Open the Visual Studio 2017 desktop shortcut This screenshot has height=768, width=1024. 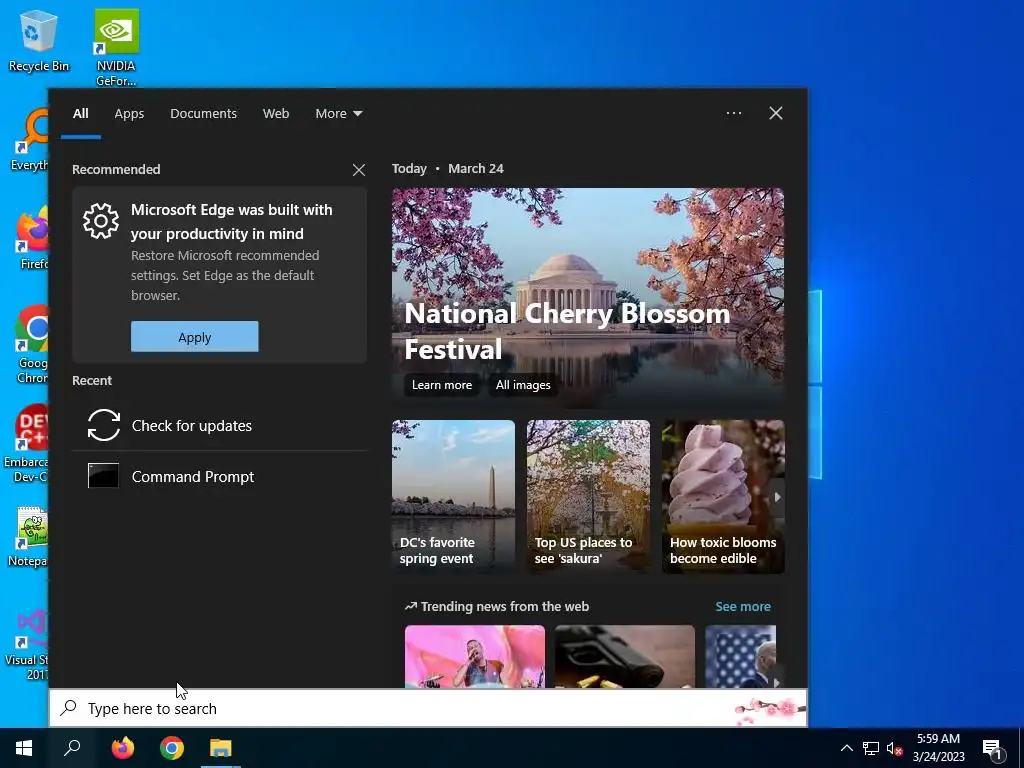[x=27, y=645]
